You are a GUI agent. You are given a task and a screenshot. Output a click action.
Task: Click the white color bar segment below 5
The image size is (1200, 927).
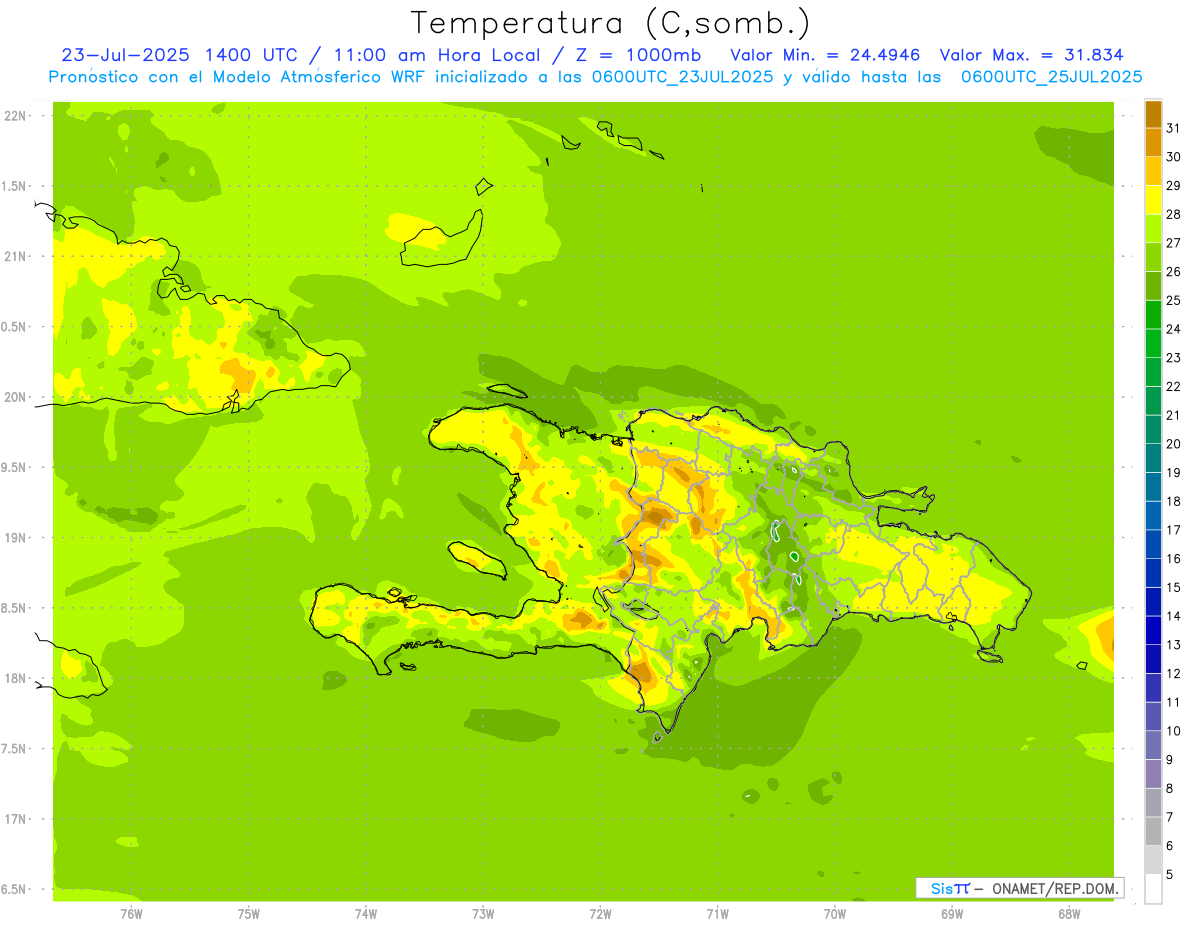click(x=1153, y=889)
